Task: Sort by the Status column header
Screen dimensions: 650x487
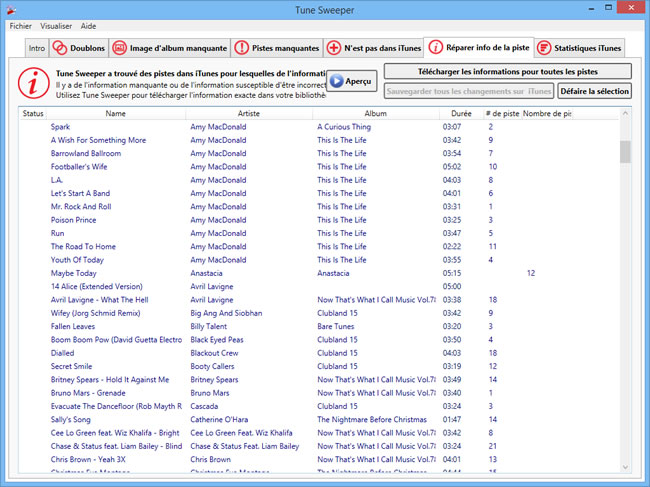Action: (x=33, y=114)
